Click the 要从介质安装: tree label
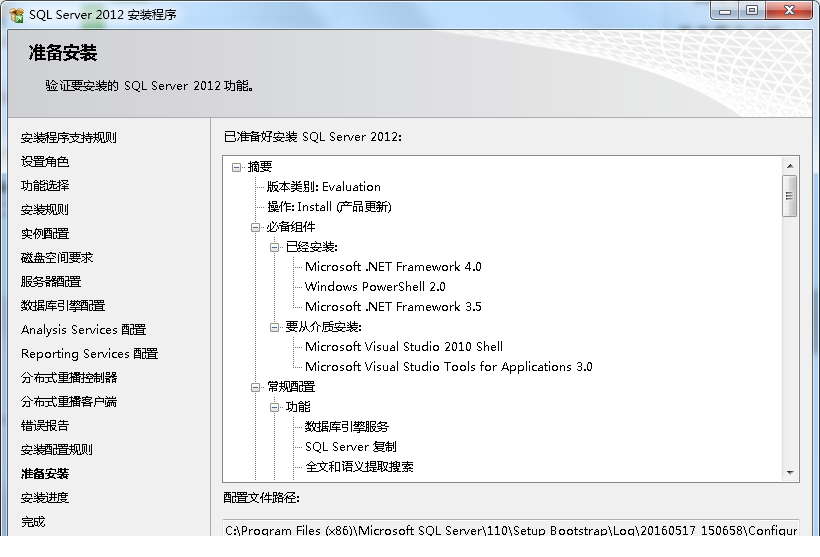Viewport: 820px width, 557px height. 324,327
